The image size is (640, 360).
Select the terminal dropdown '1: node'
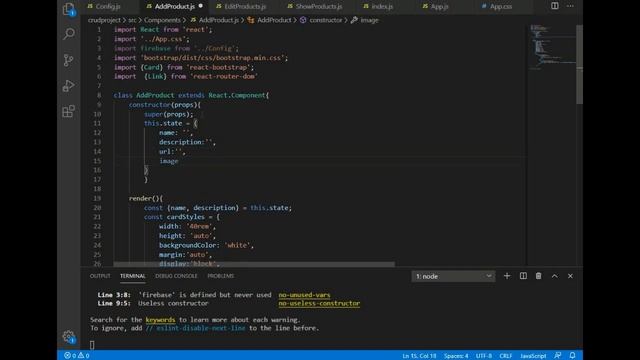point(453,276)
